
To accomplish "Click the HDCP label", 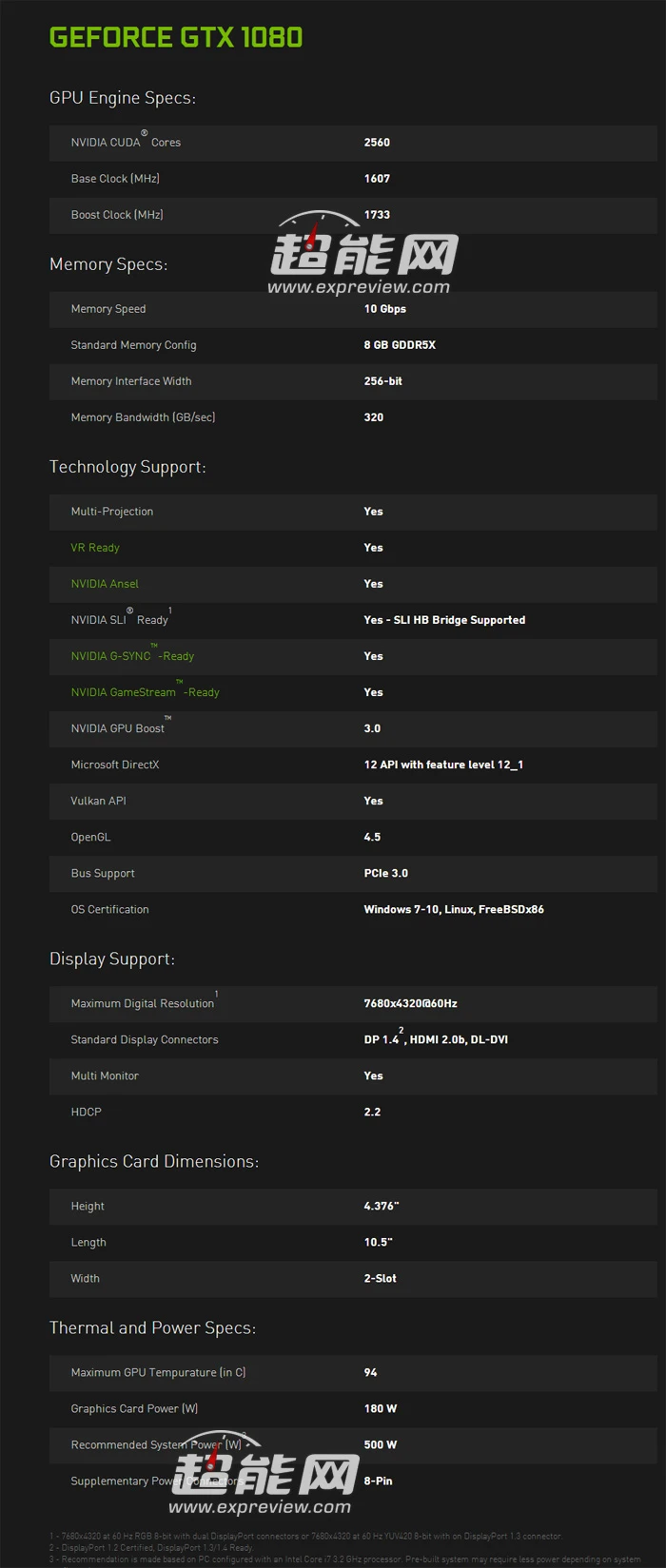I will pos(86,1112).
